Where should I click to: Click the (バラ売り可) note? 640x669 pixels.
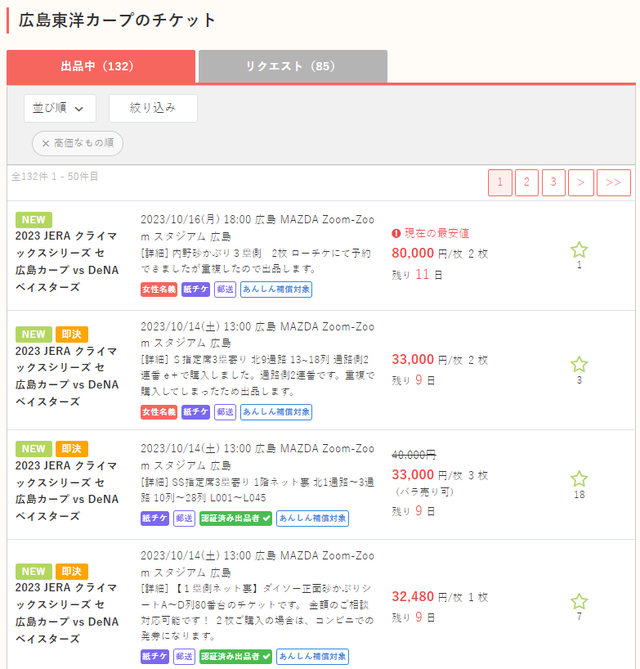point(424,492)
